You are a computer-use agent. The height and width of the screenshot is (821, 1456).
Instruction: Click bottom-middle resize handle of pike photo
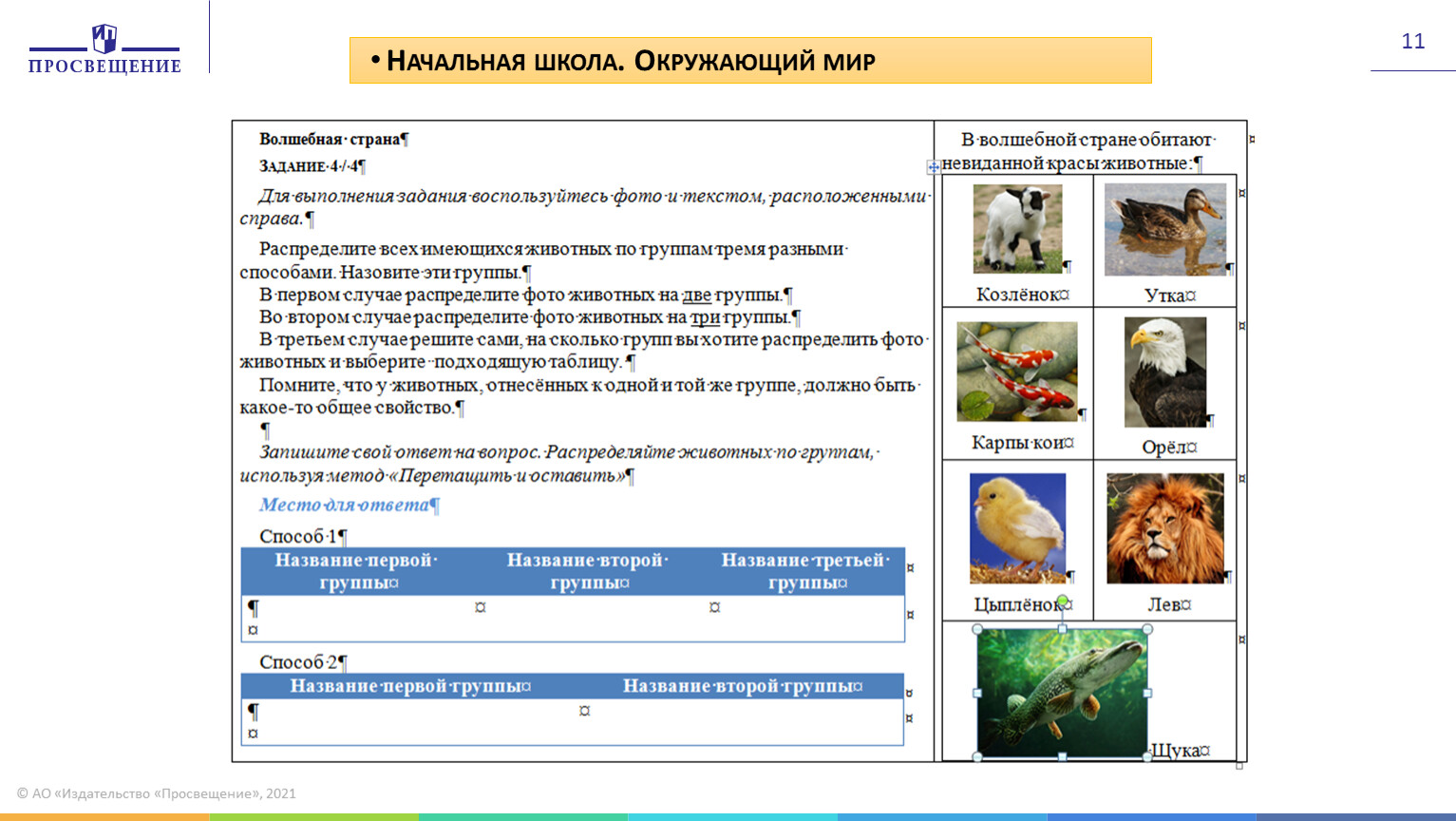pyautogui.click(x=1062, y=756)
